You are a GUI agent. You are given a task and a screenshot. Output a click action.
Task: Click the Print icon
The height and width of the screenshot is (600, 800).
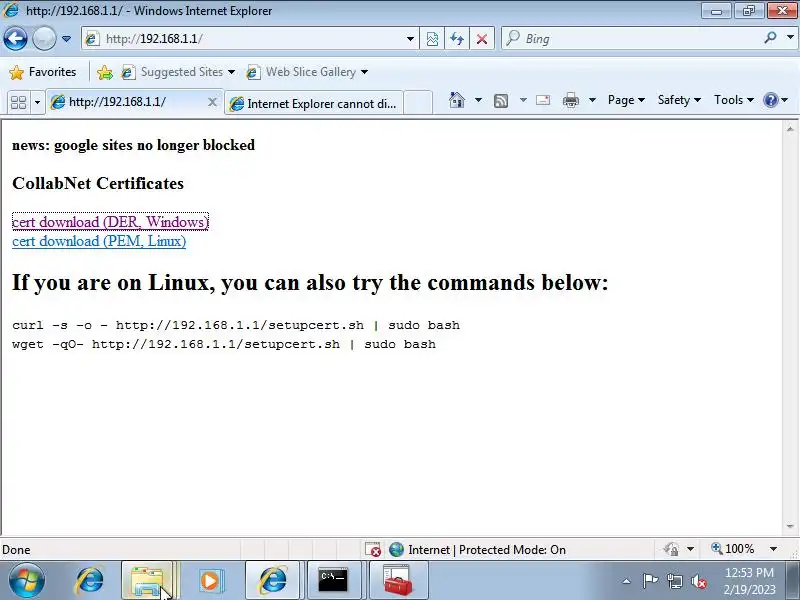click(x=570, y=100)
